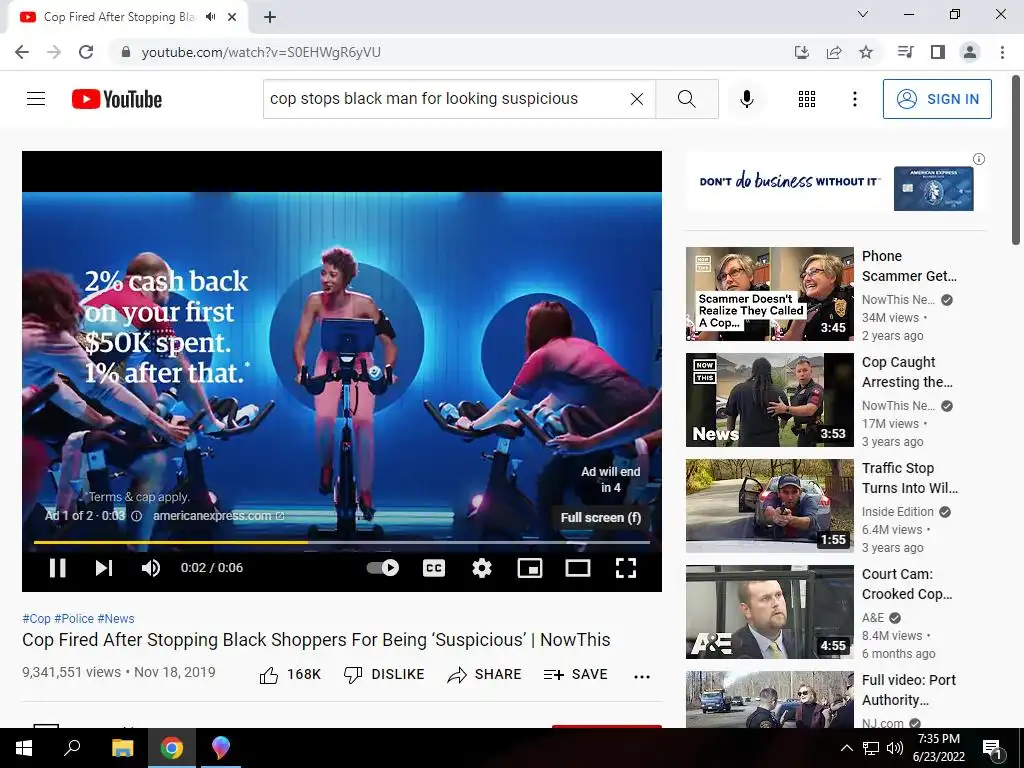This screenshot has width=1024, height=768.
Task: Turn on closed captions
Action: [434, 568]
